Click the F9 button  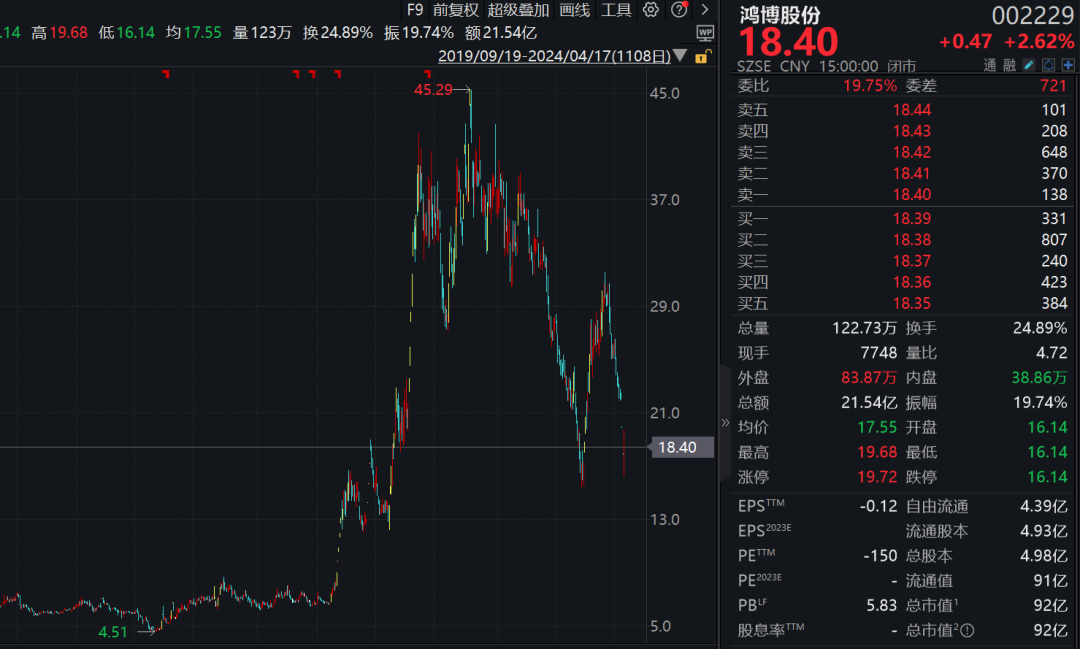(x=415, y=10)
